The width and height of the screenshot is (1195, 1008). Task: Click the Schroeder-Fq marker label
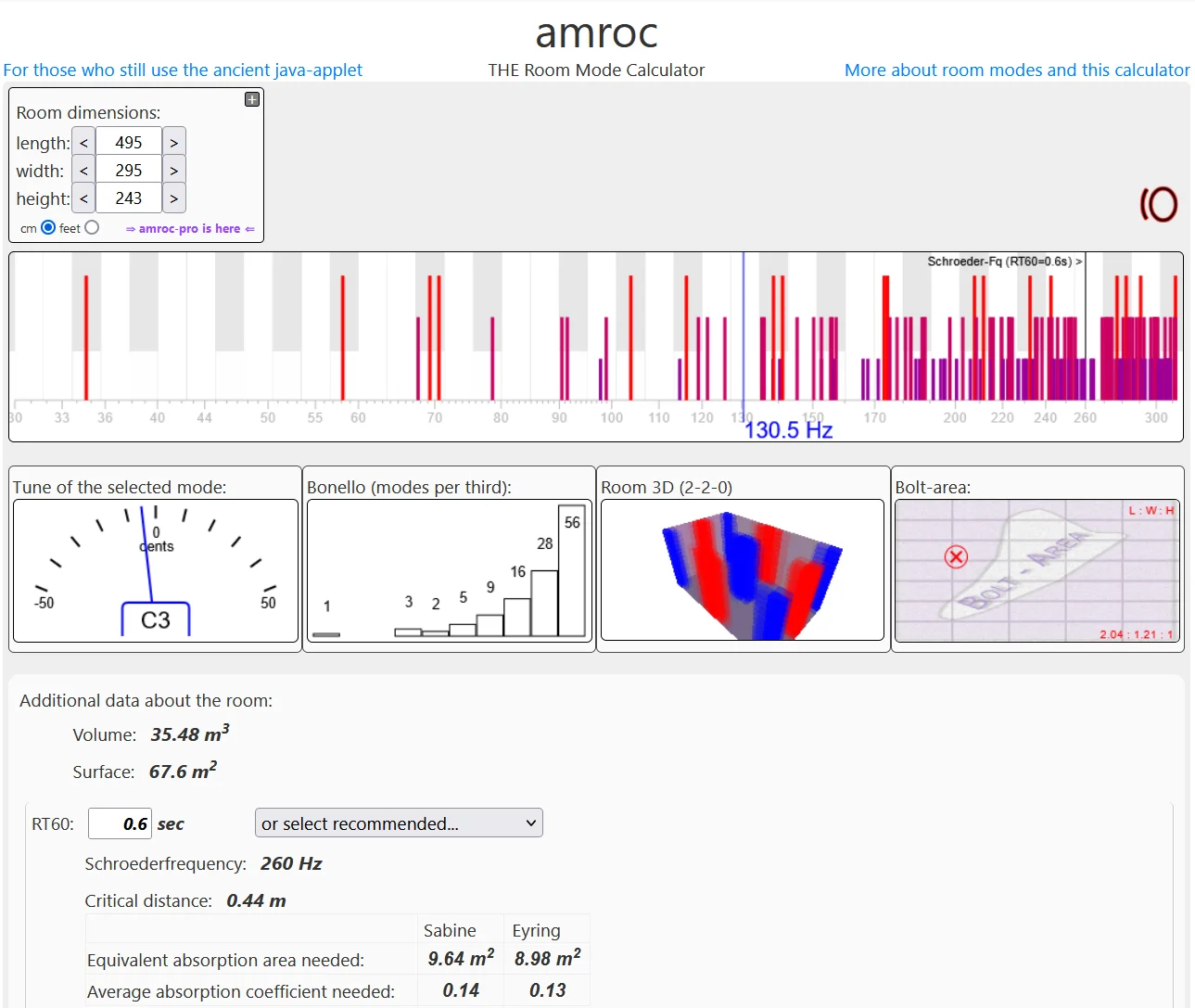tap(1005, 262)
